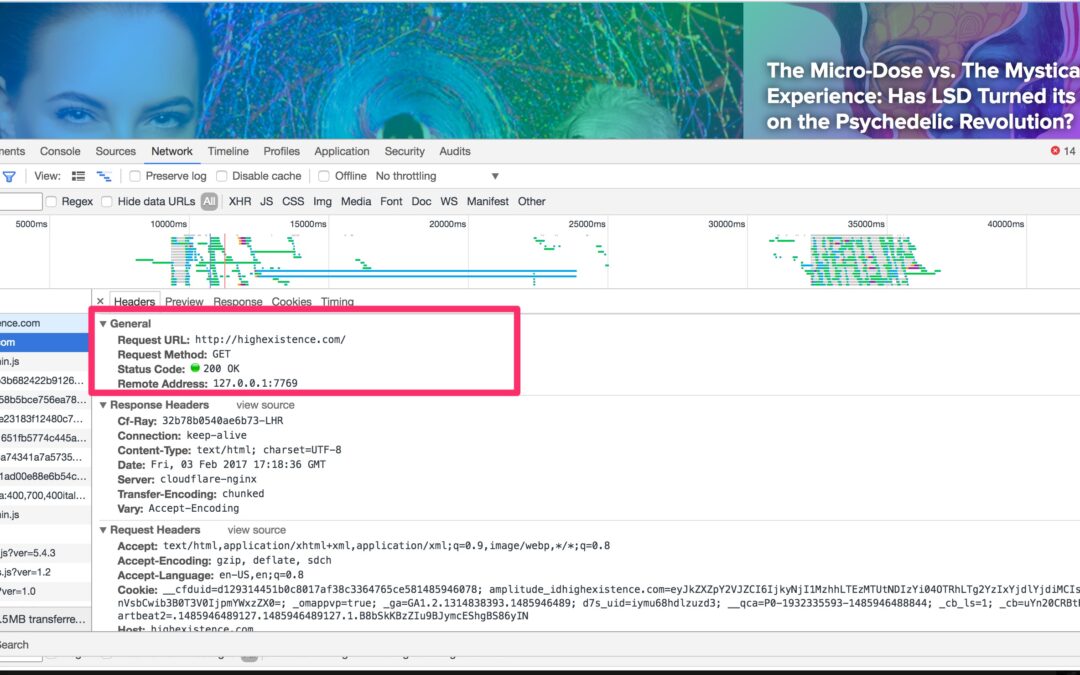Open the Console panel tab
The width and height of the screenshot is (1080, 675).
pos(60,152)
